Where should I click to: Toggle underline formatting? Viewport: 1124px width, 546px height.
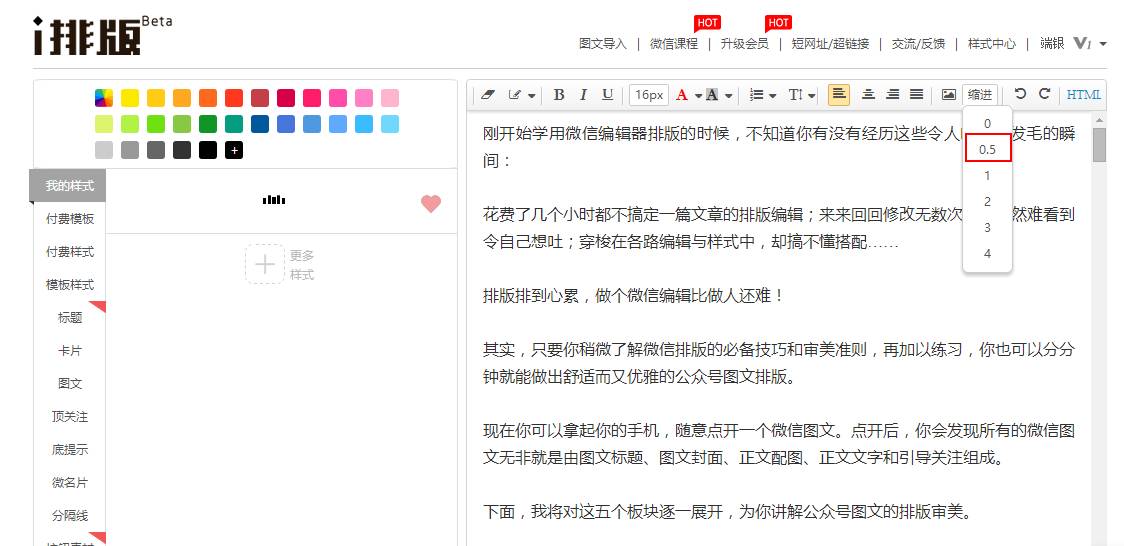608,95
